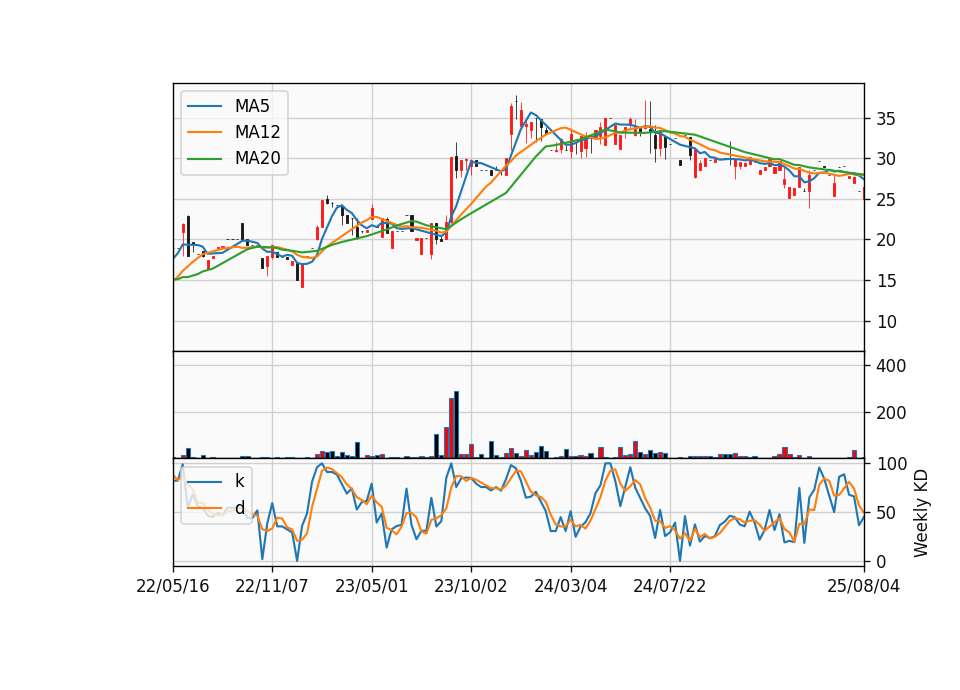Click the 22/05/16 date tick label
The height and width of the screenshot is (690, 960).
pos(173,587)
